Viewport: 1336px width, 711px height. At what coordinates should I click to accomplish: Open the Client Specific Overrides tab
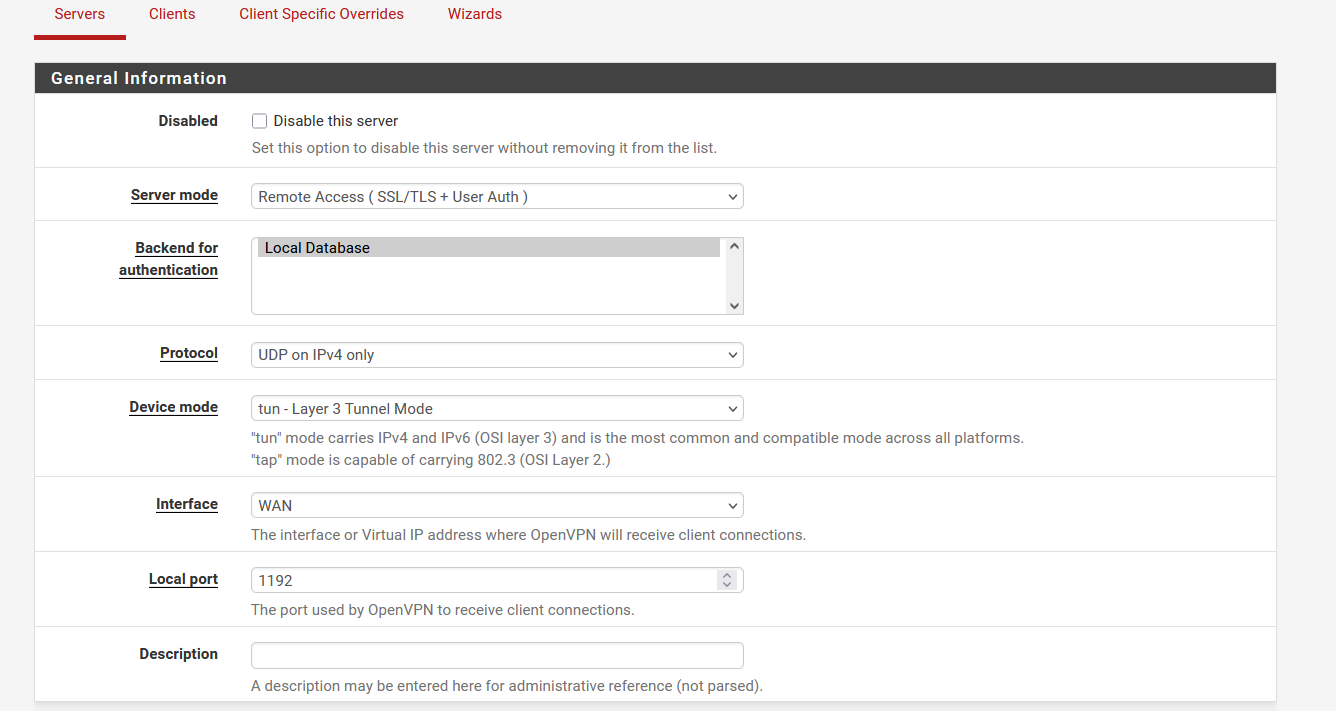click(320, 14)
